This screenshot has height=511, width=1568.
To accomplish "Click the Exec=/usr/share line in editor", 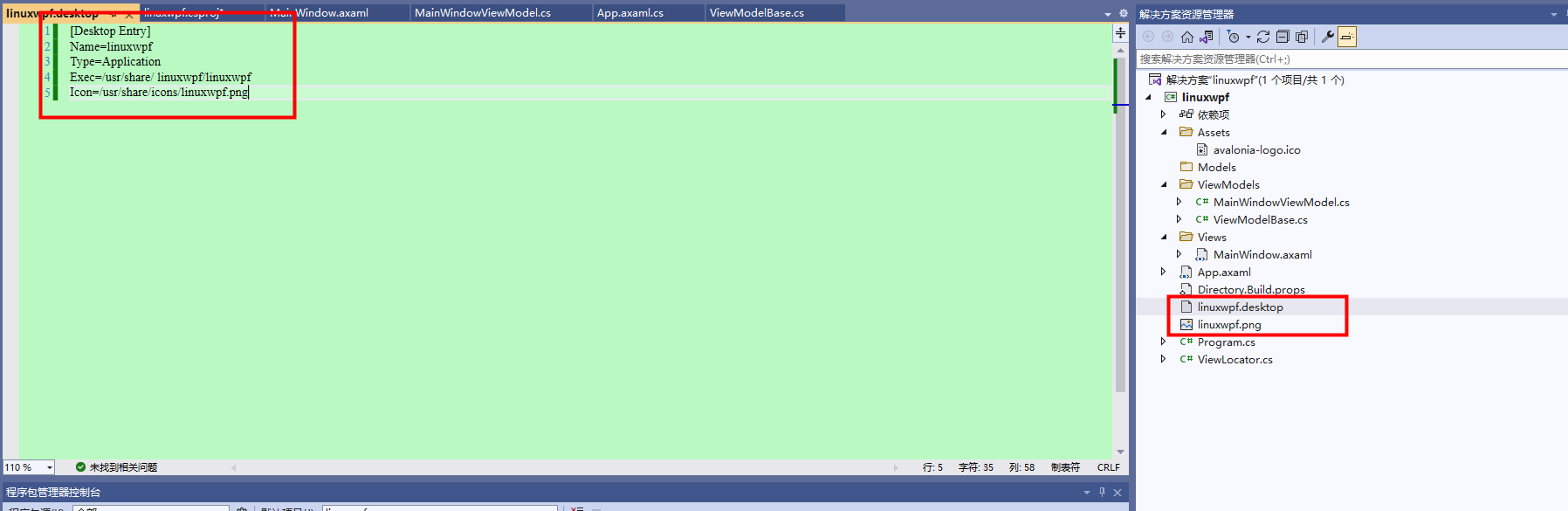I will click(x=161, y=77).
